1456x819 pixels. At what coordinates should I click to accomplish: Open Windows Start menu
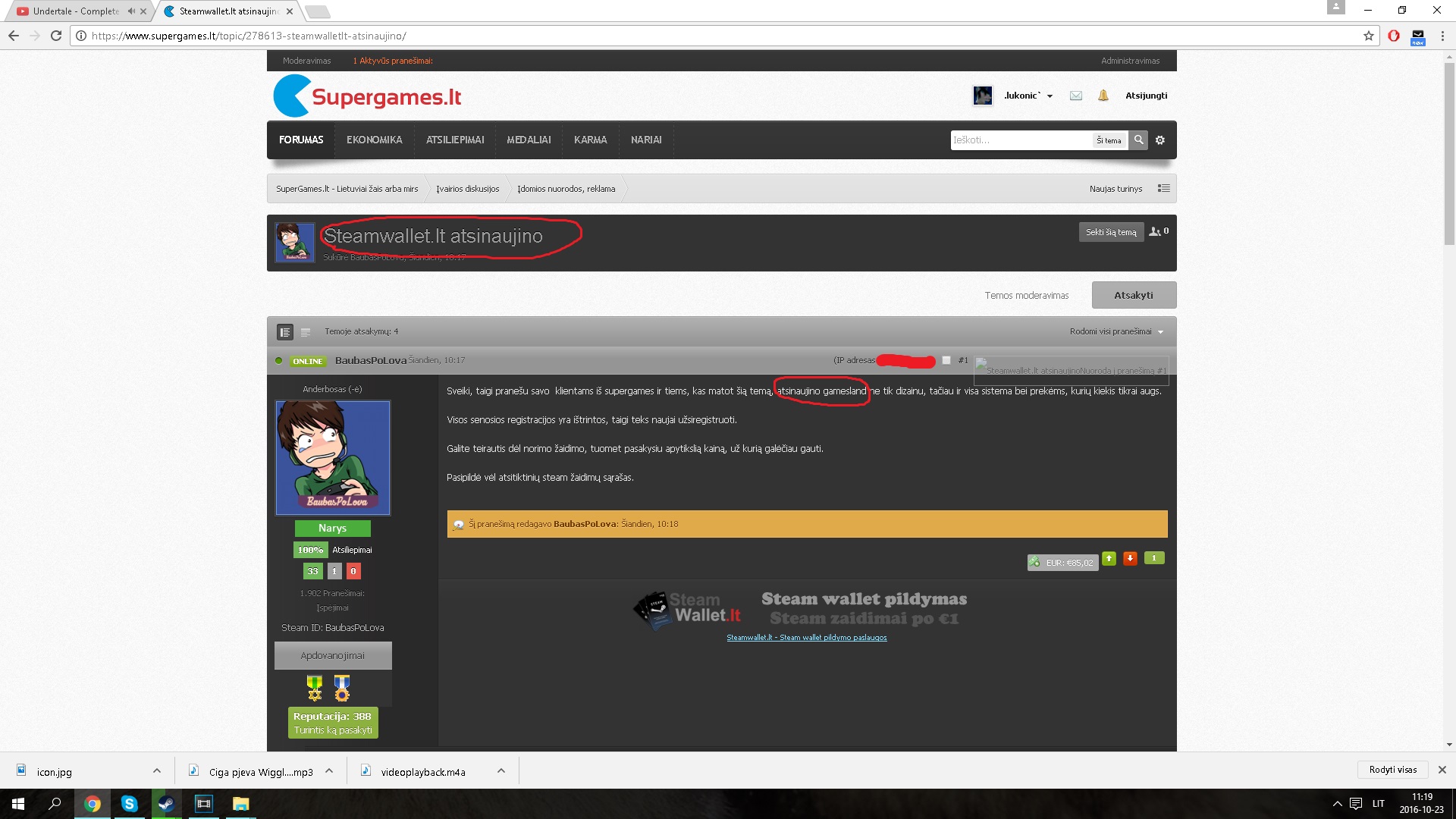click(x=18, y=804)
